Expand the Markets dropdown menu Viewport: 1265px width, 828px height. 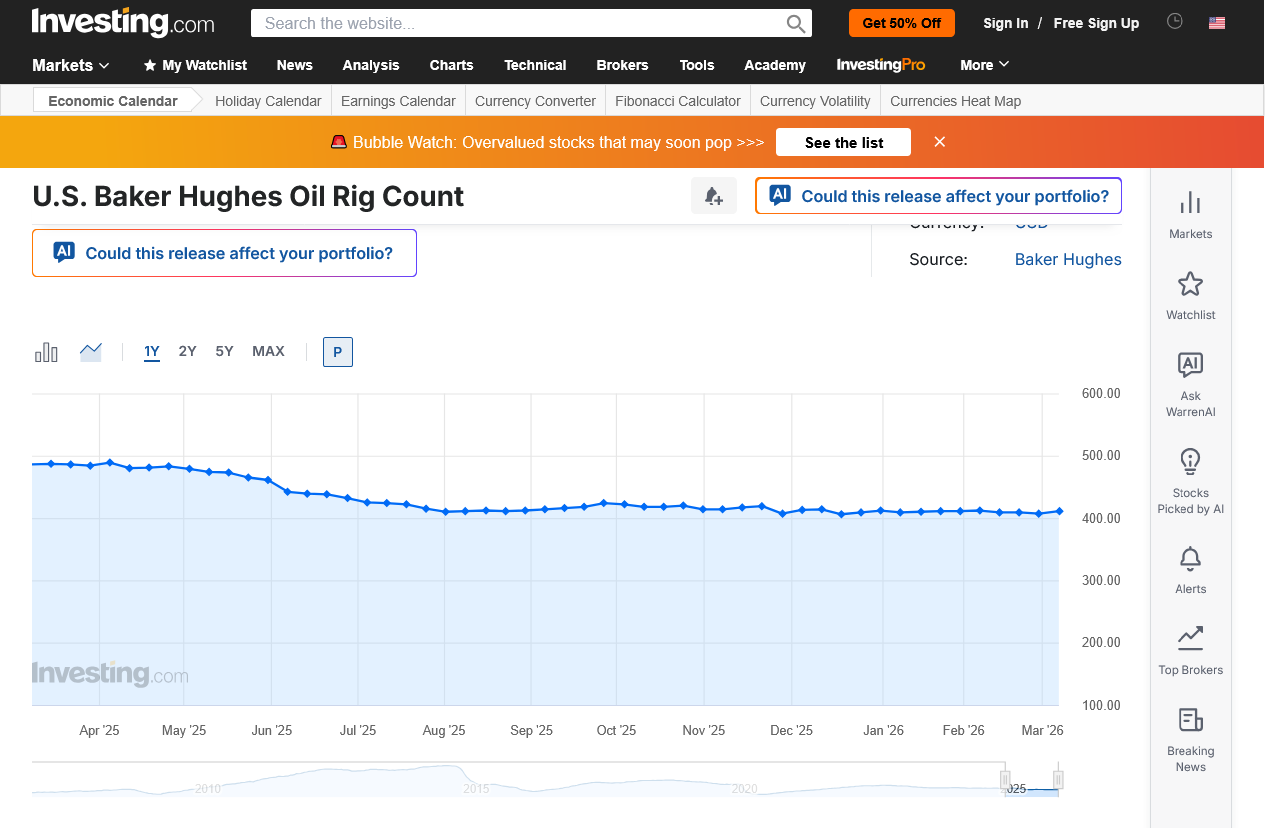pyautogui.click(x=70, y=65)
